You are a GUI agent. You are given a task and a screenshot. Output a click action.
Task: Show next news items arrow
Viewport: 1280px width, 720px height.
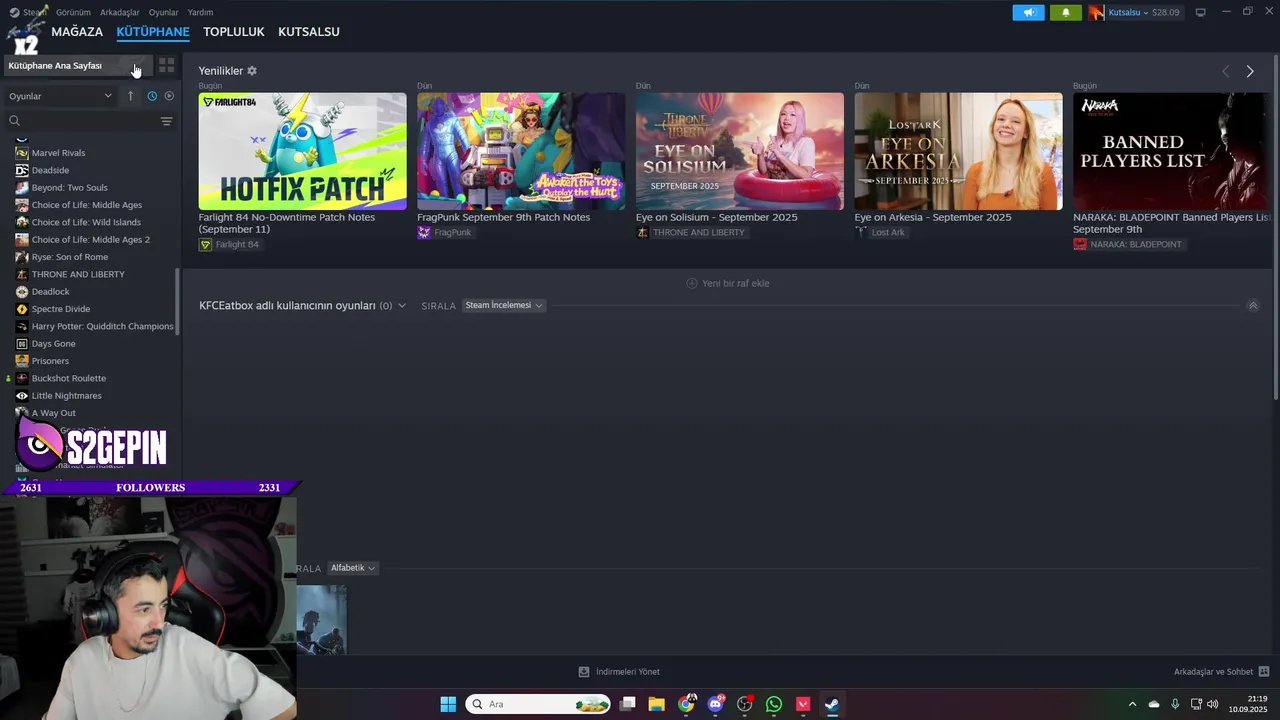[1250, 71]
